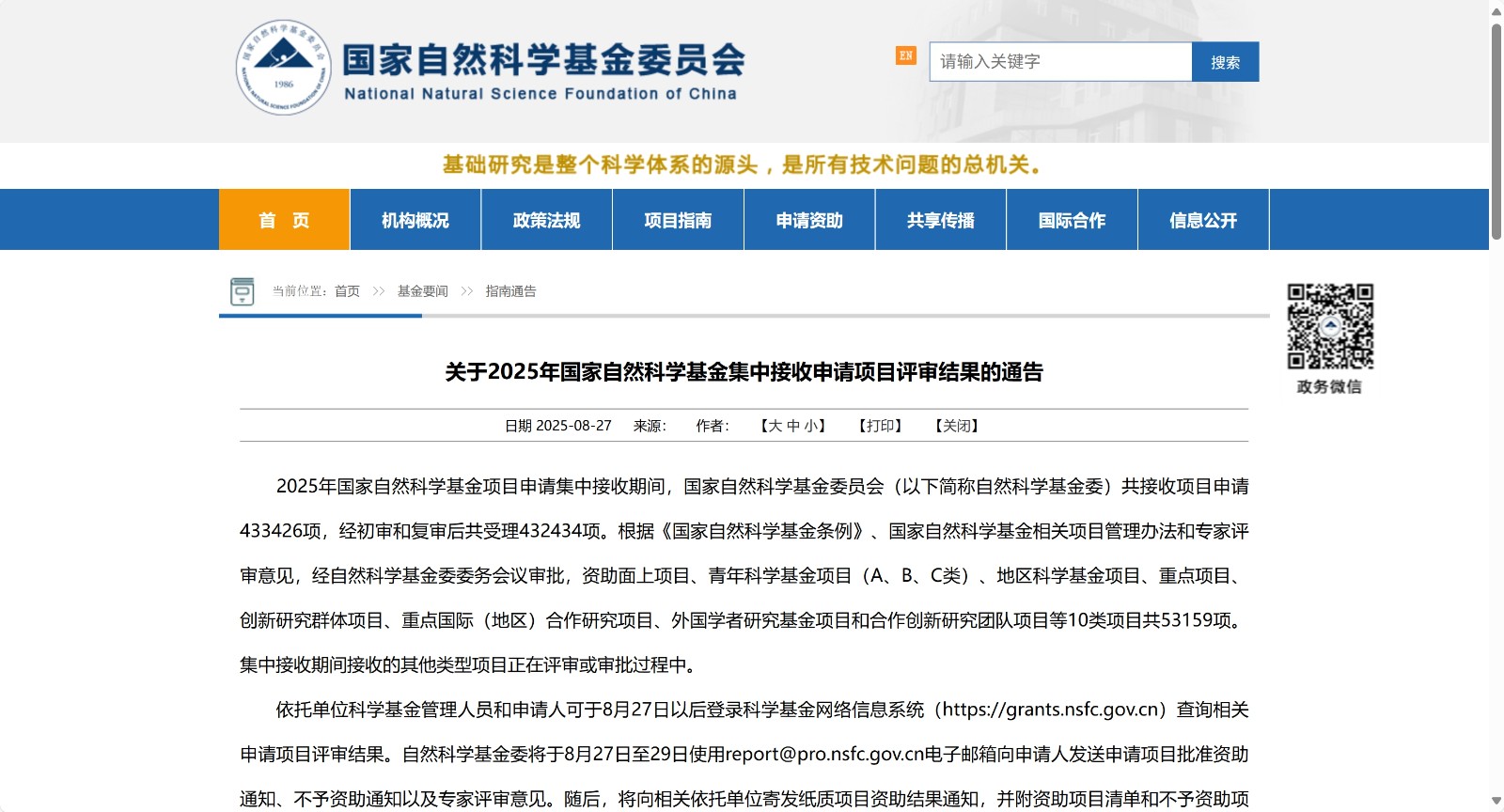The width and height of the screenshot is (1504, 812).
Task: Switch to English with the EN icon
Action: coord(906,55)
